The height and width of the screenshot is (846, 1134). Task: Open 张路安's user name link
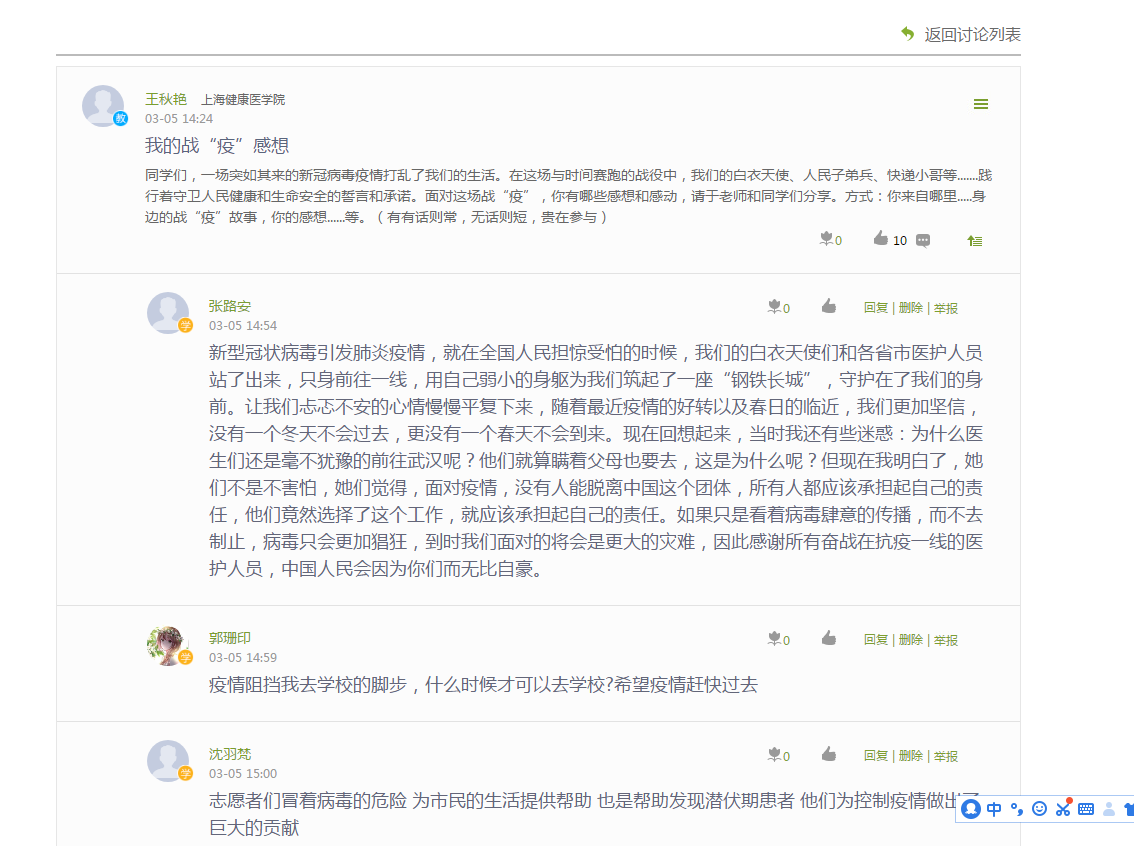(229, 306)
